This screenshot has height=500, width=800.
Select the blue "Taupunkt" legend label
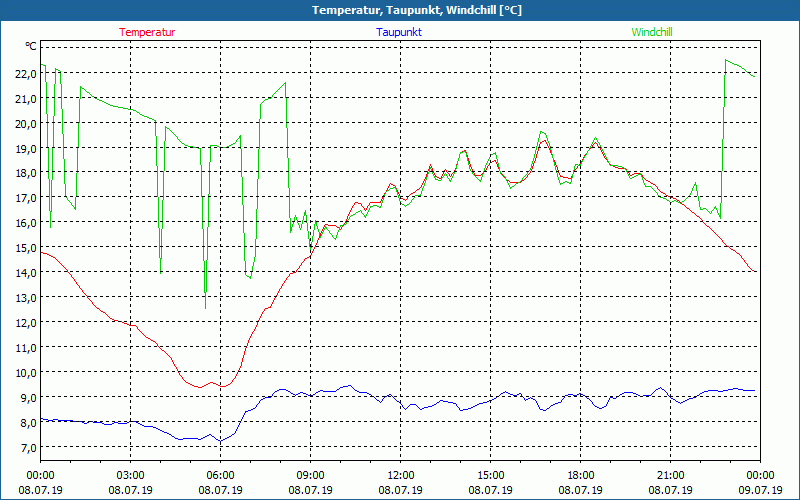tap(399, 32)
